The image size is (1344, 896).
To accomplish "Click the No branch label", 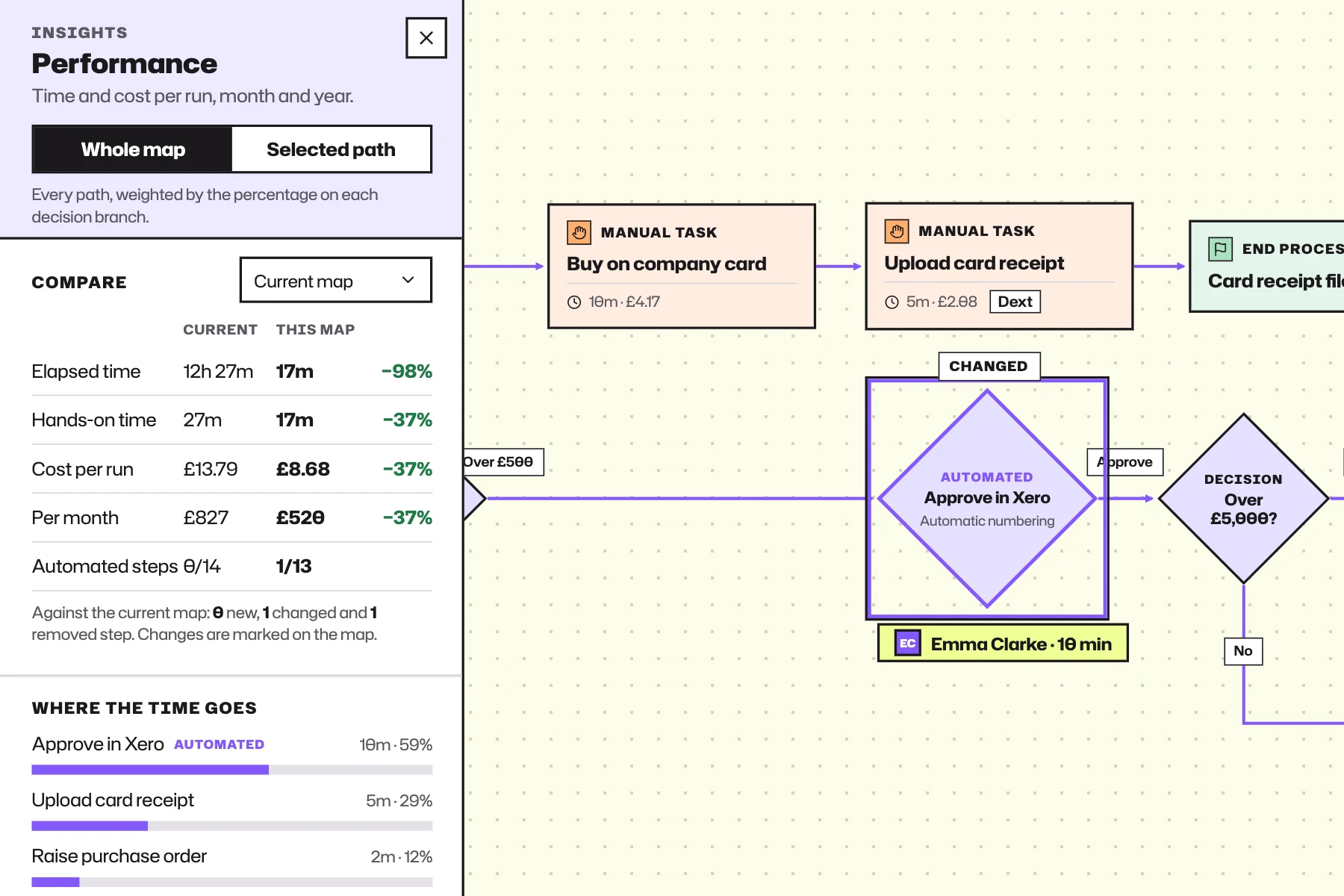I will [1243, 651].
